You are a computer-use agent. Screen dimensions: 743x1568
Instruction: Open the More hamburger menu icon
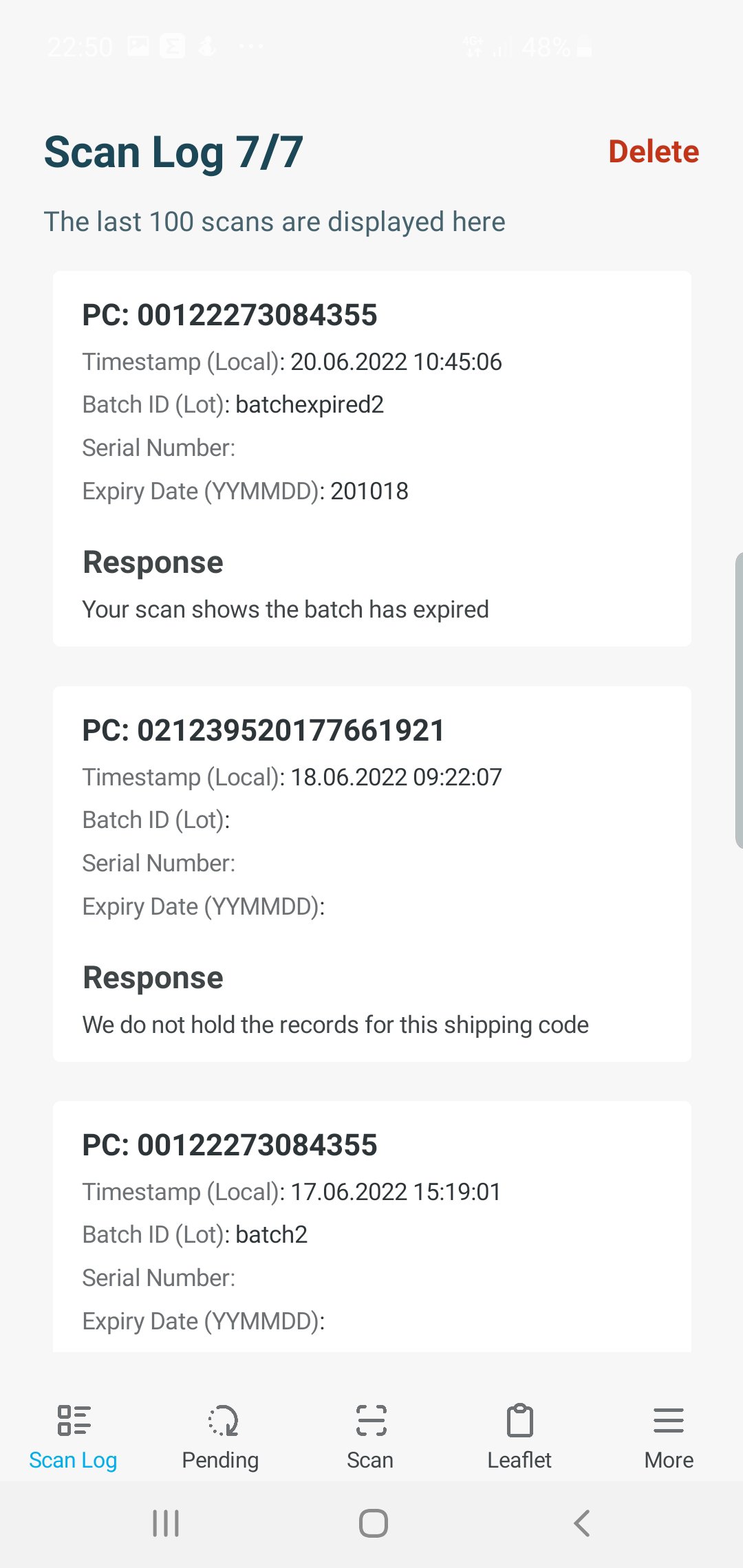[x=669, y=1420]
